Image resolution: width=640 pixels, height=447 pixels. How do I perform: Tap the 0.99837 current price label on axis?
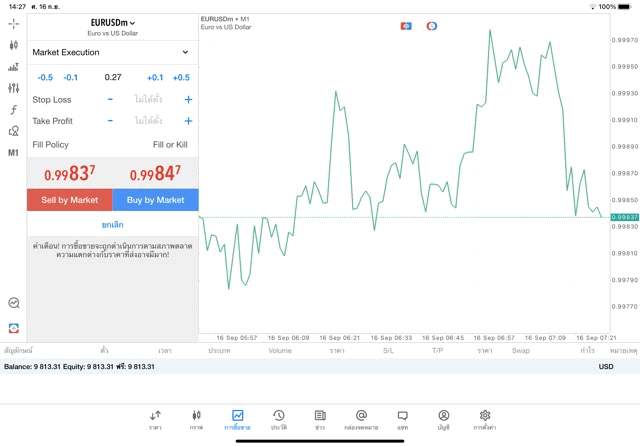[624, 217]
